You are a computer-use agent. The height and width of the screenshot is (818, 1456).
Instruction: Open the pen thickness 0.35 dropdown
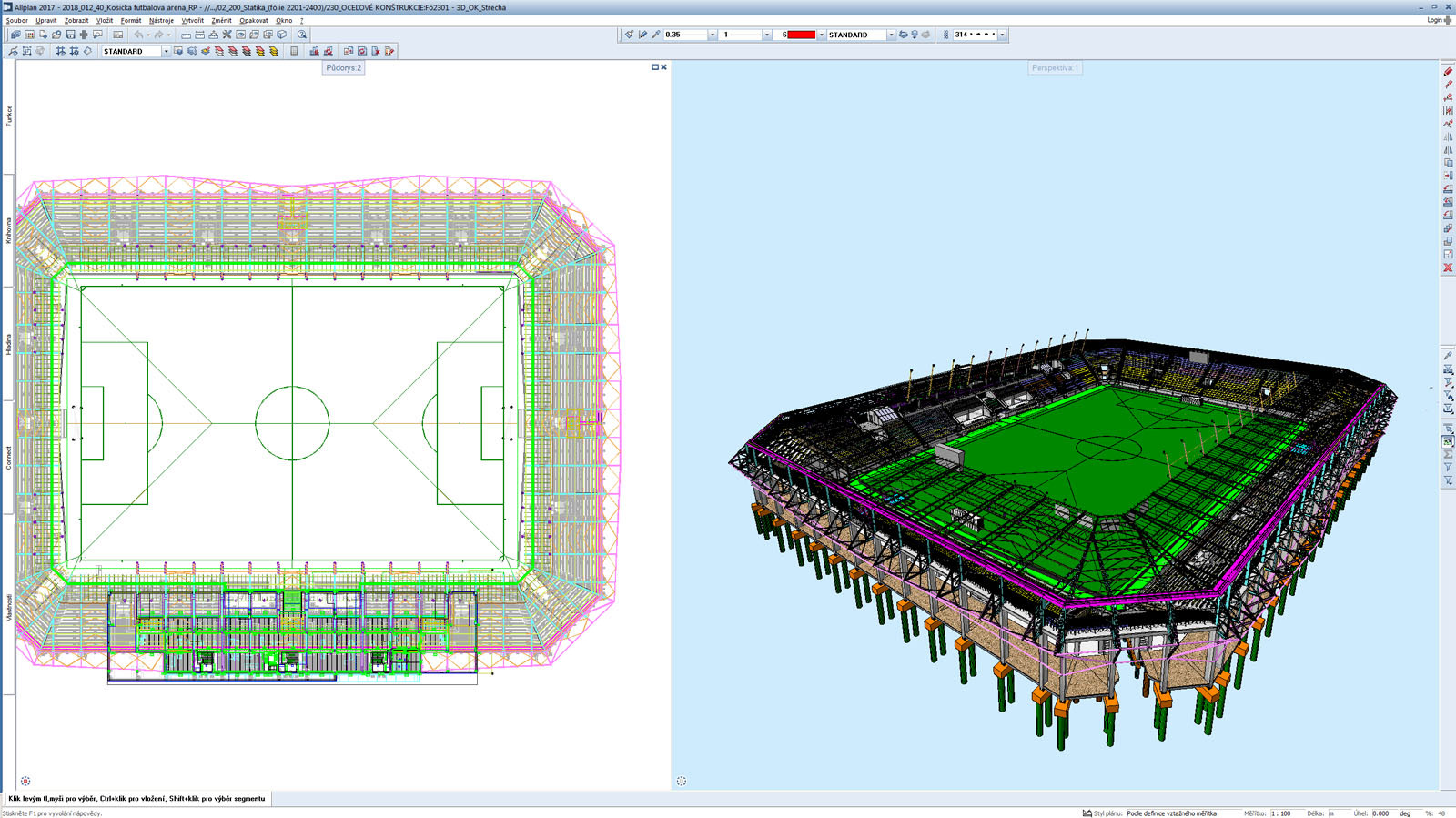click(x=712, y=35)
